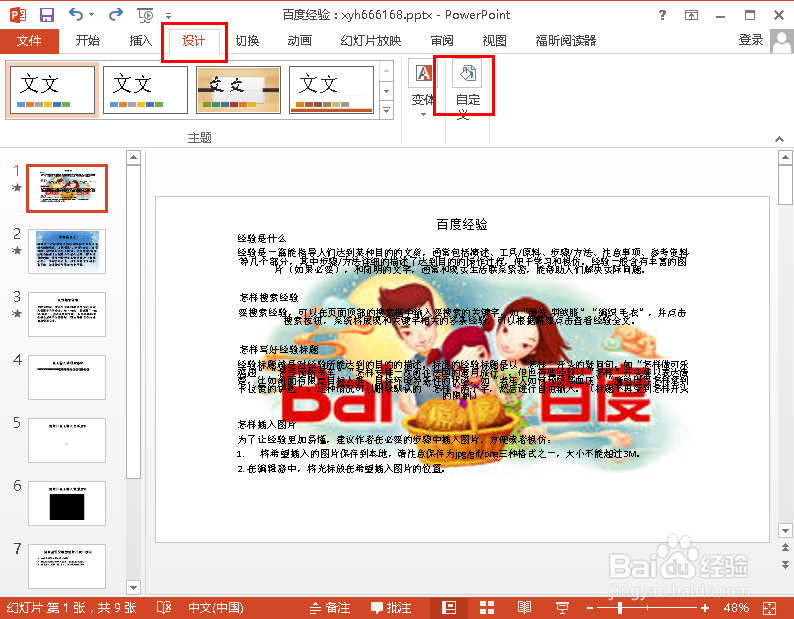Switch to the 动画 tab

300,41
